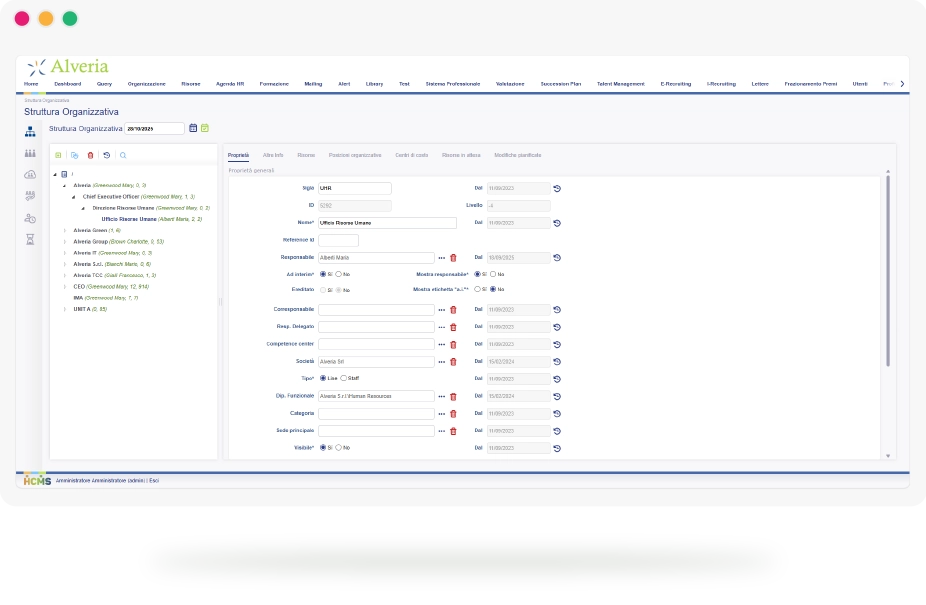Click green add-node icon in tree toolbar
The image size is (926, 605).
58,155
